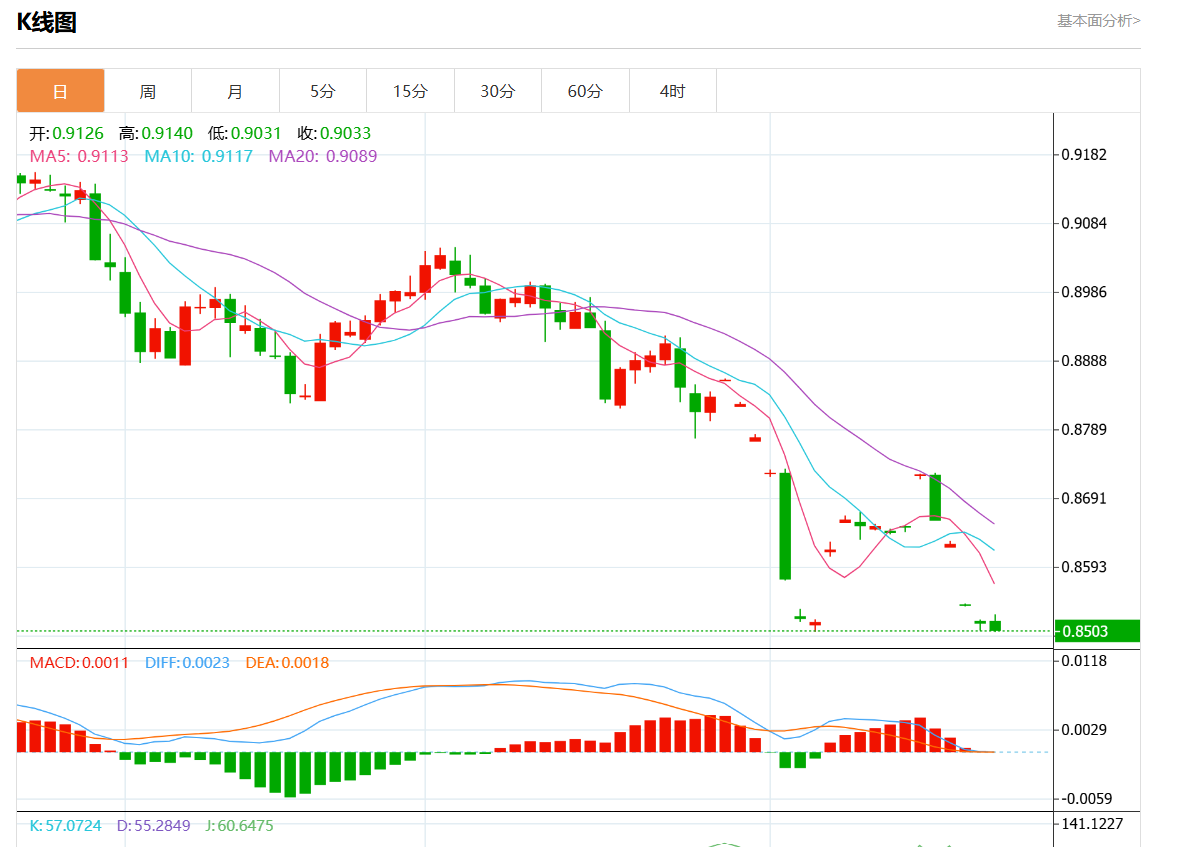Click the K value in the KDJ panel

point(65,826)
